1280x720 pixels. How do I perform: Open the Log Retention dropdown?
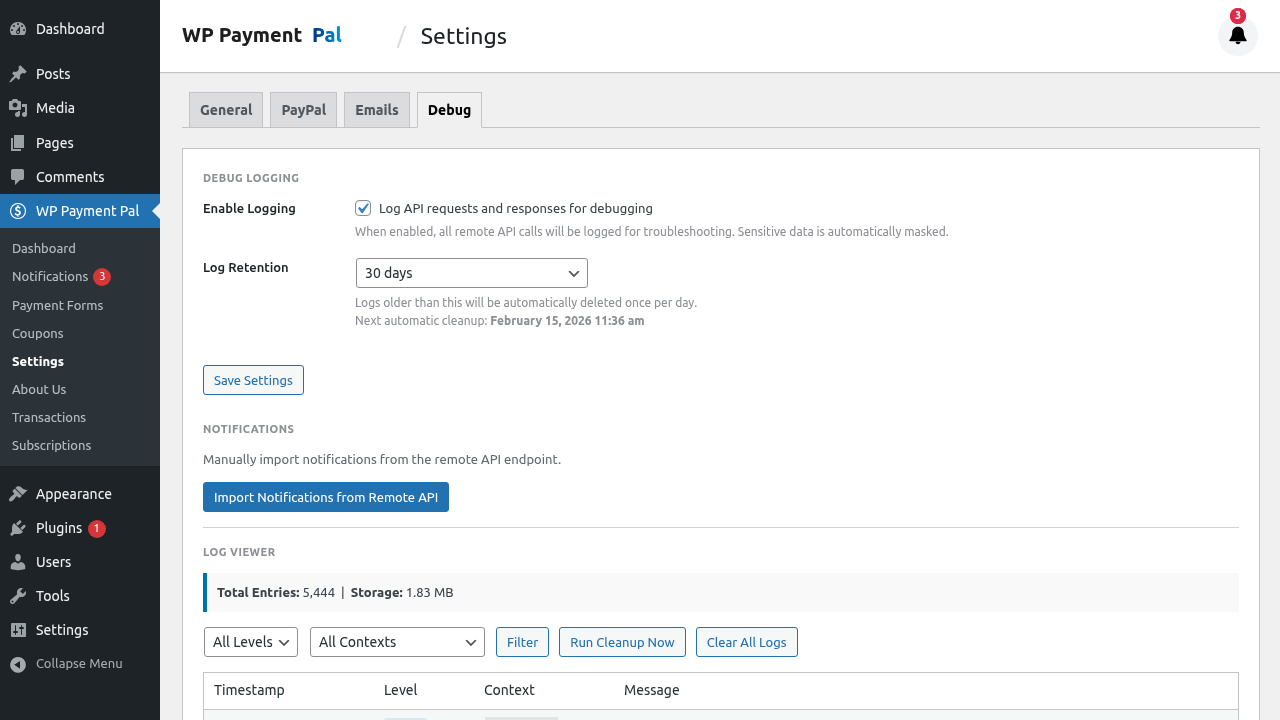tap(471, 272)
